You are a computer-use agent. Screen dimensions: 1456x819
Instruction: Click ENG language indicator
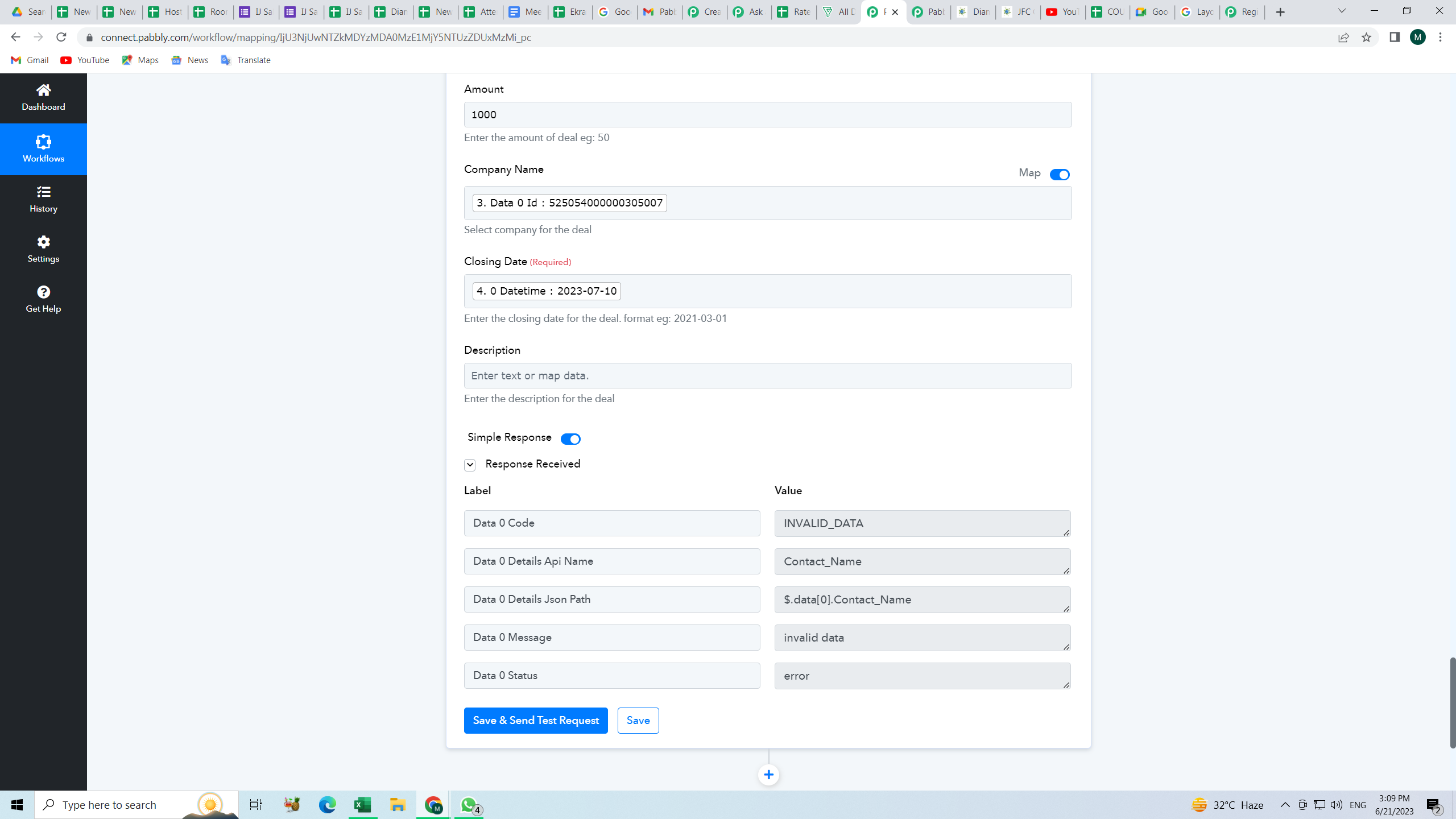[x=1358, y=805]
